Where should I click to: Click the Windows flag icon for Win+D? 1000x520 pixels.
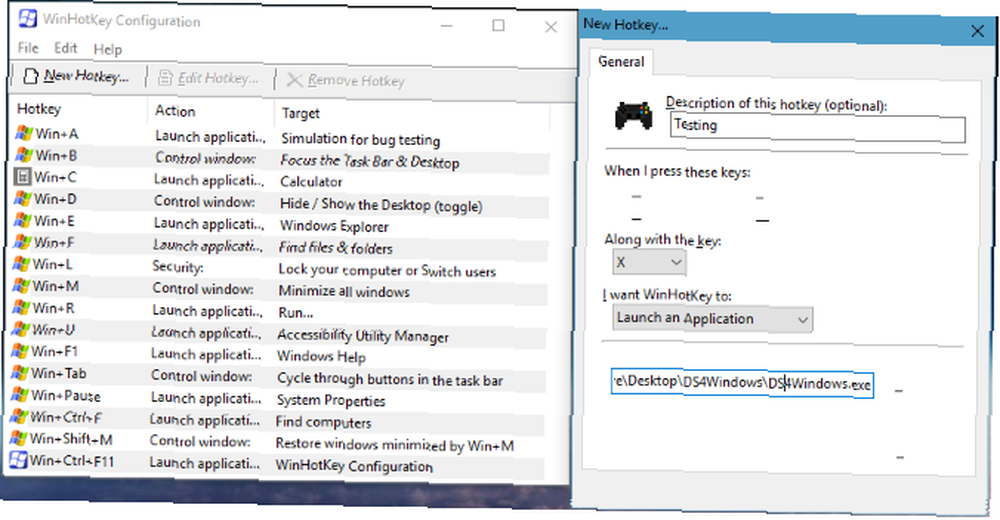23,198
